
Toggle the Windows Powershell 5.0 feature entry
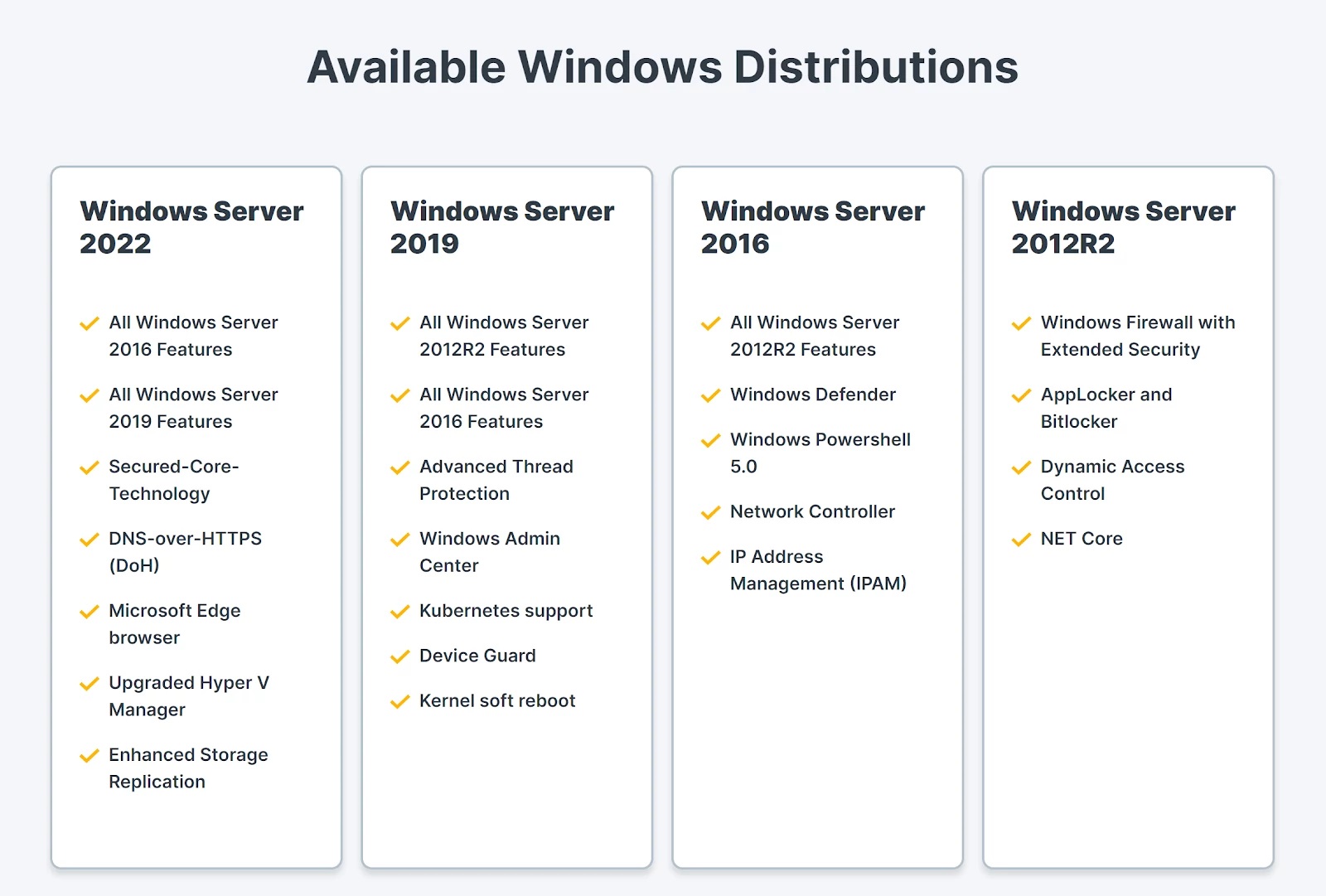point(820,453)
